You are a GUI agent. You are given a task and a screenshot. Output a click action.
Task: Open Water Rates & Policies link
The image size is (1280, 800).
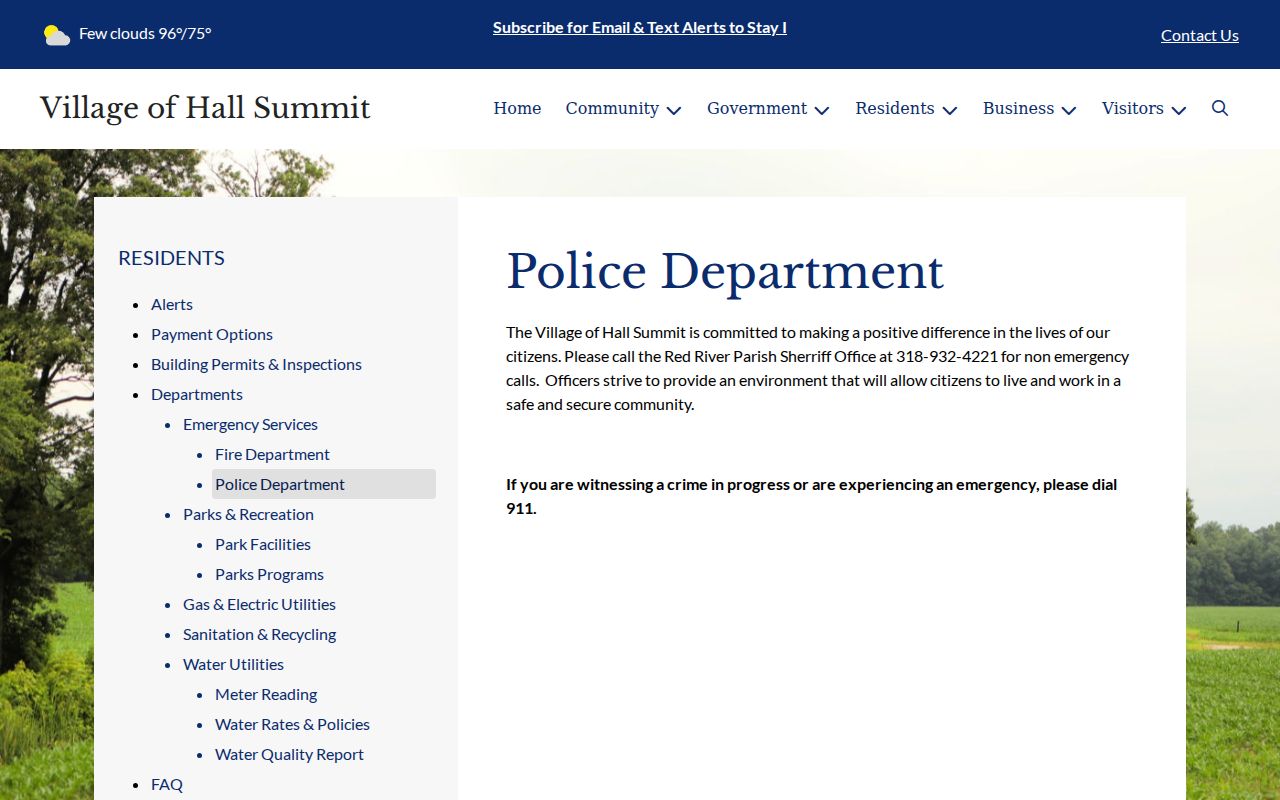coord(292,724)
